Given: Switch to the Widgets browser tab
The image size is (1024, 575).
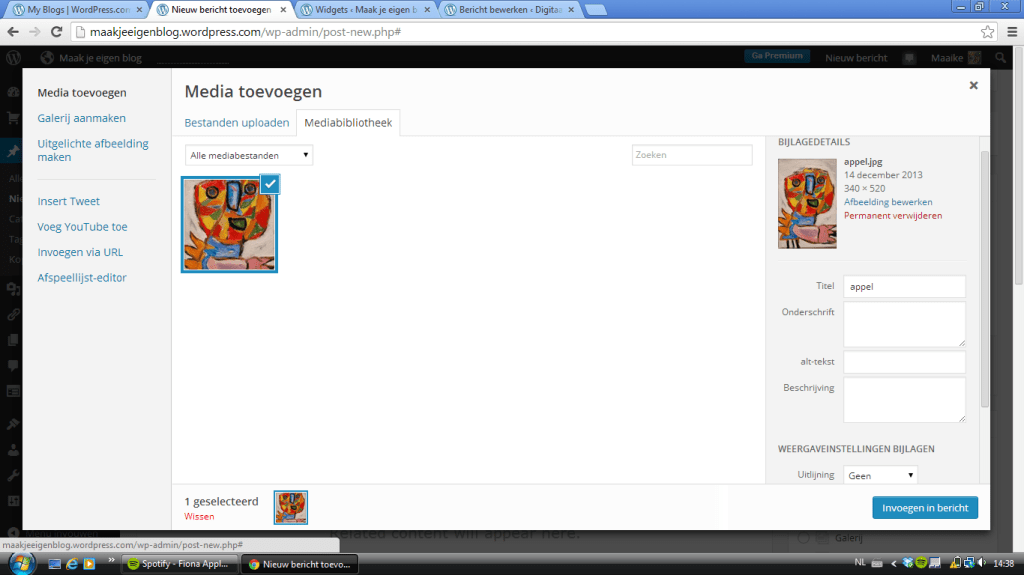Looking at the screenshot, I should [x=369, y=9].
